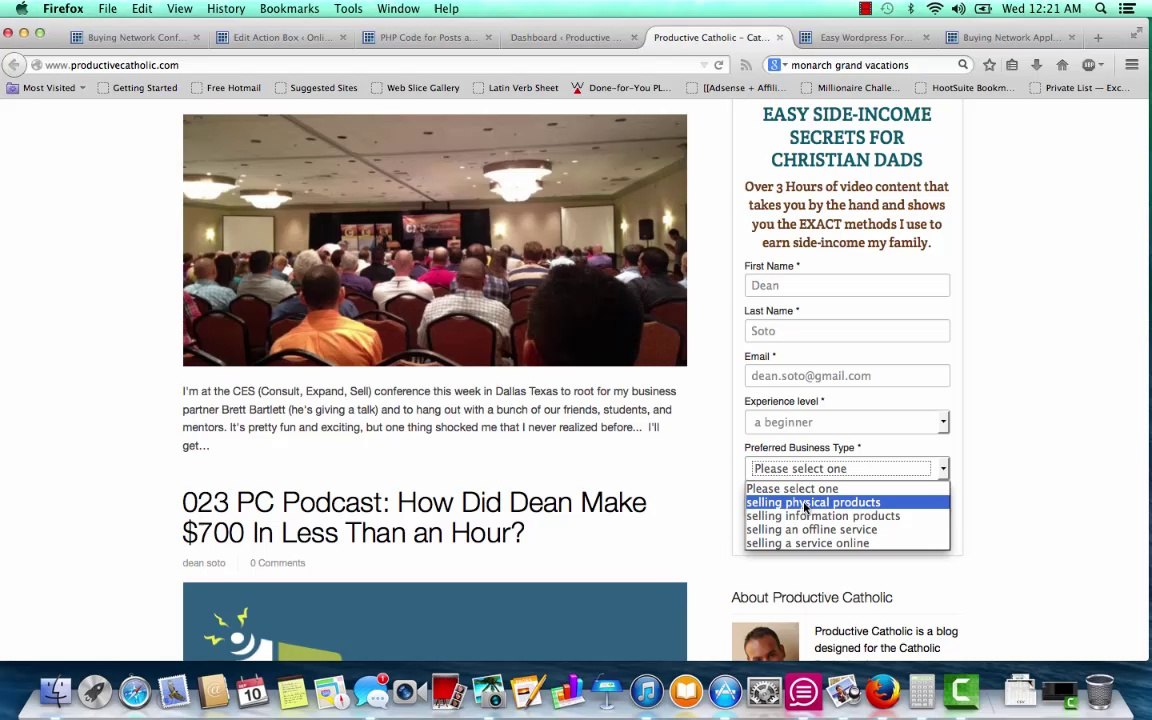Close the 'Productive Catholic' active tab
The width and height of the screenshot is (1152, 720).
point(780,37)
